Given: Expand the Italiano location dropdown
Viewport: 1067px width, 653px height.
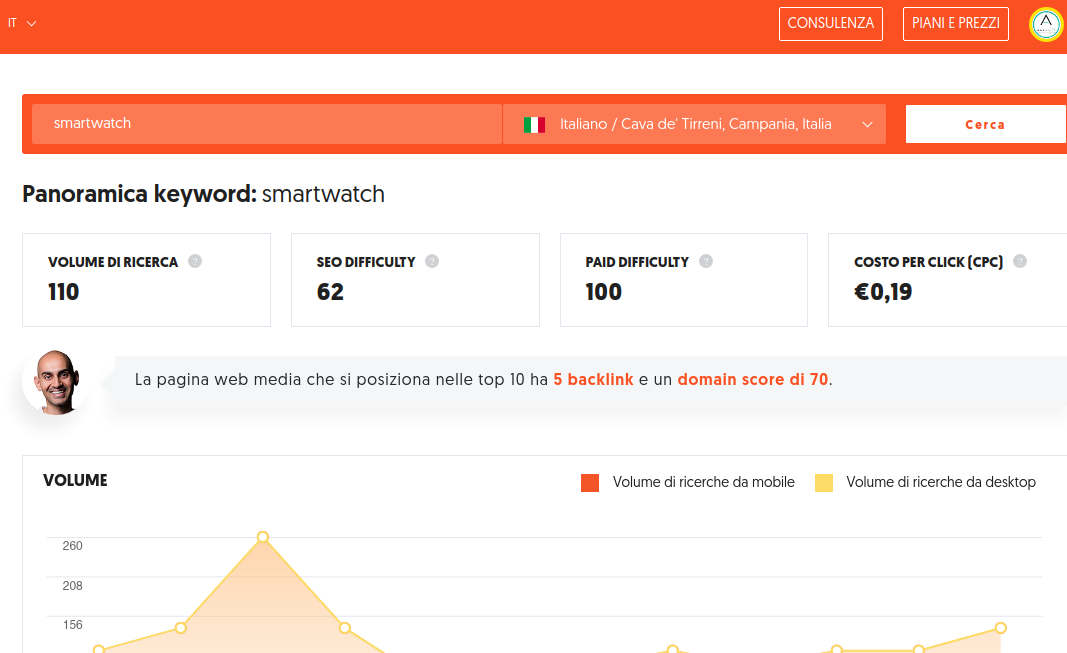Looking at the screenshot, I should (694, 124).
